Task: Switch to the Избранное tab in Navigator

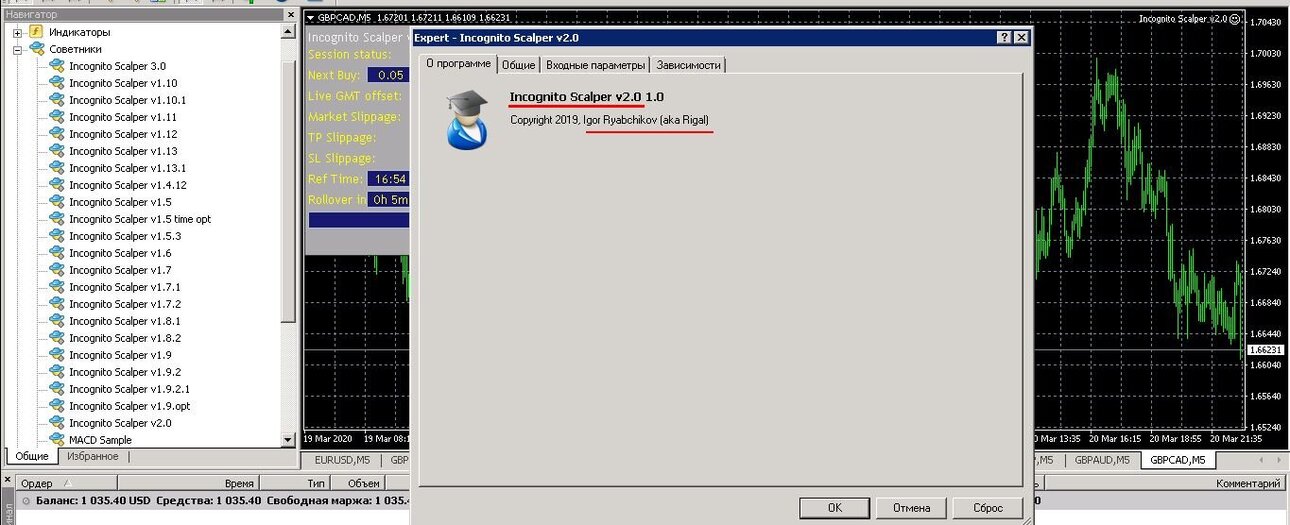Action: click(93, 456)
